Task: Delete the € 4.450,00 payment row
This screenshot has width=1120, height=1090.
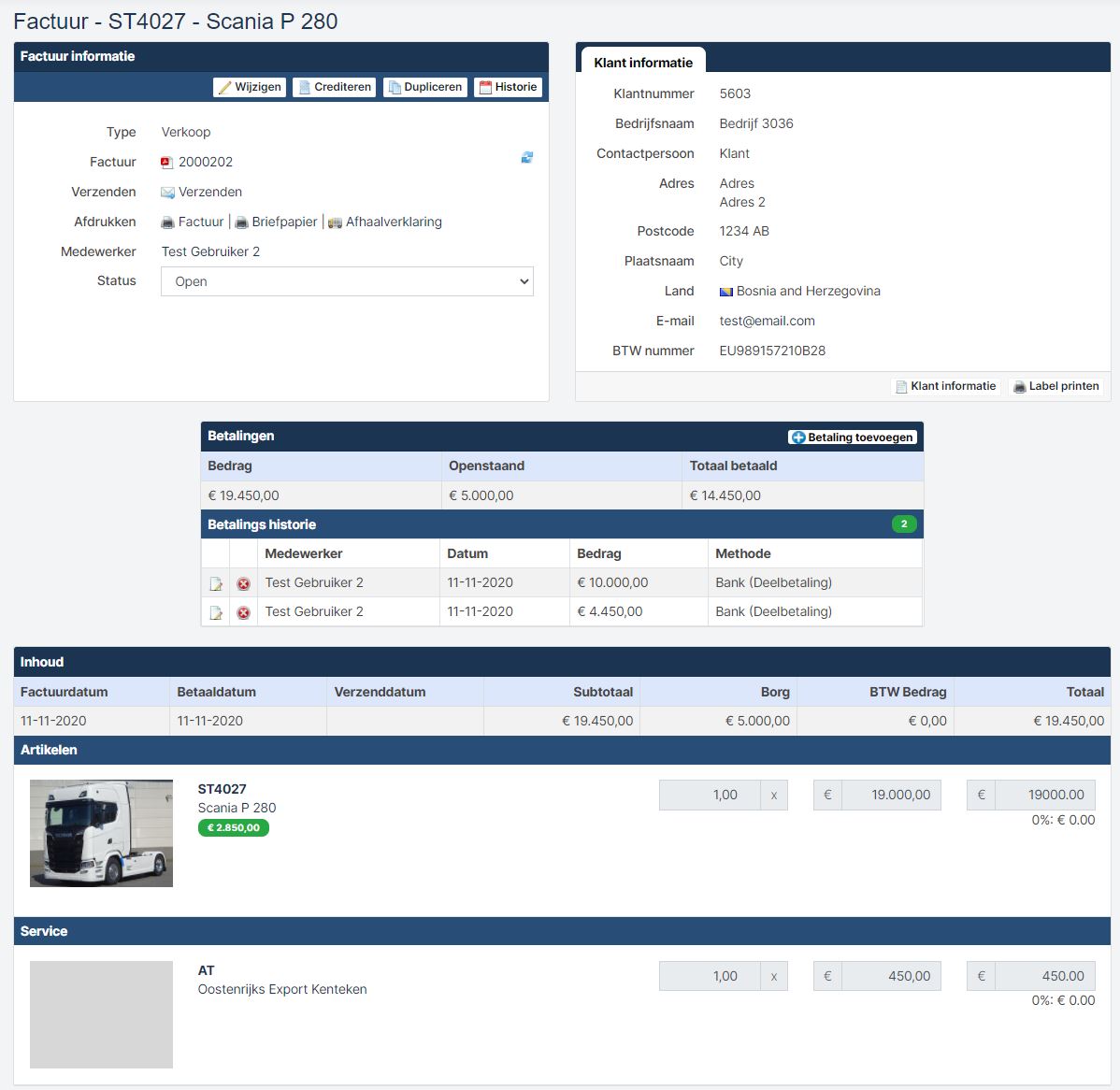Action: 244,613
